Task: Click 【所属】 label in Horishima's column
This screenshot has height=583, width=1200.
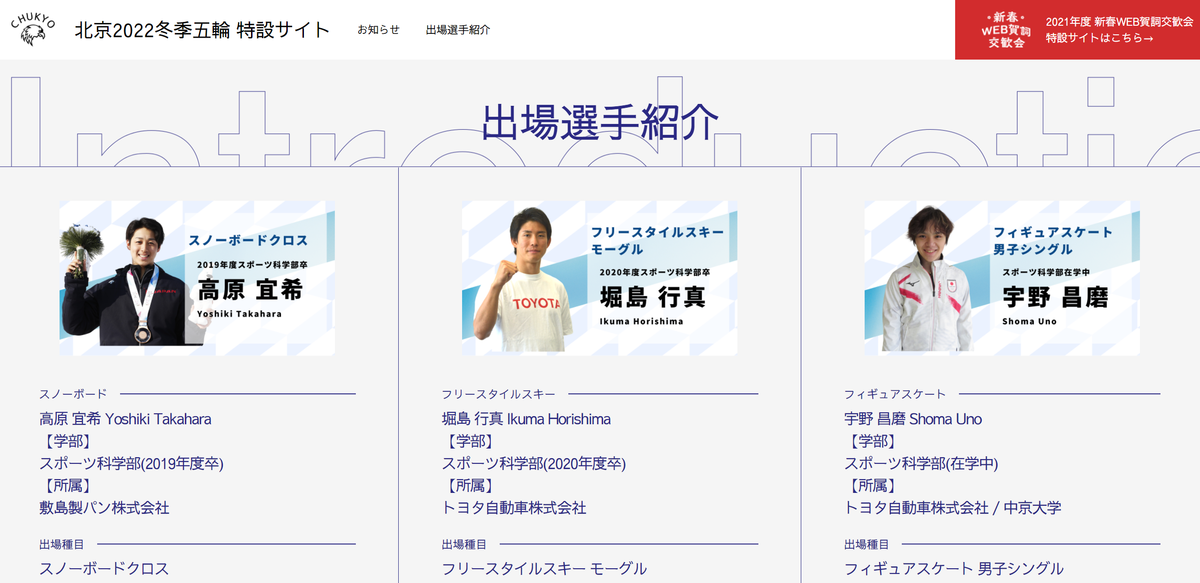Action: click(x=470, y=485)
